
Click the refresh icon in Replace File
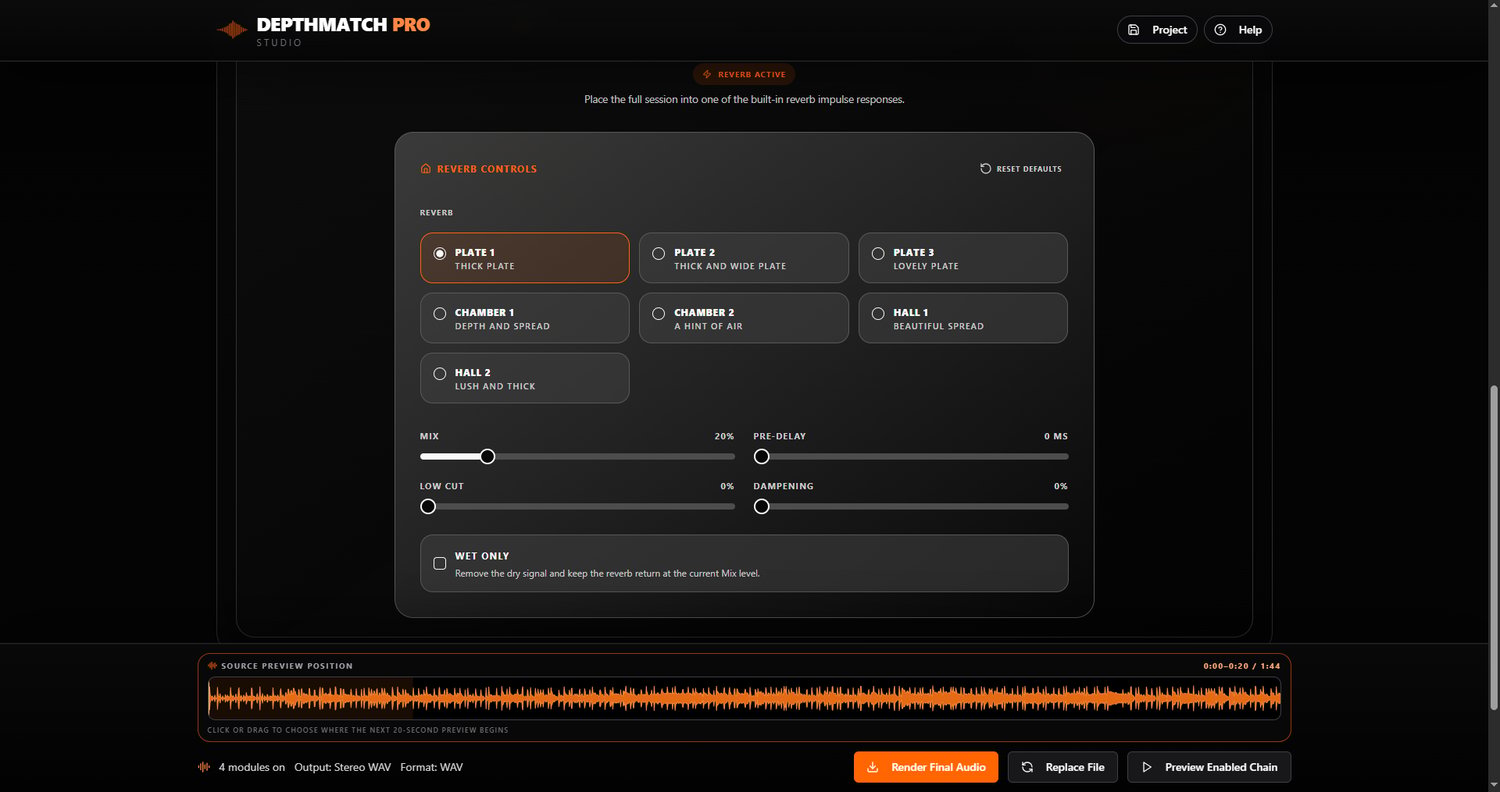pyautogui.click(x=1027, y=767)
